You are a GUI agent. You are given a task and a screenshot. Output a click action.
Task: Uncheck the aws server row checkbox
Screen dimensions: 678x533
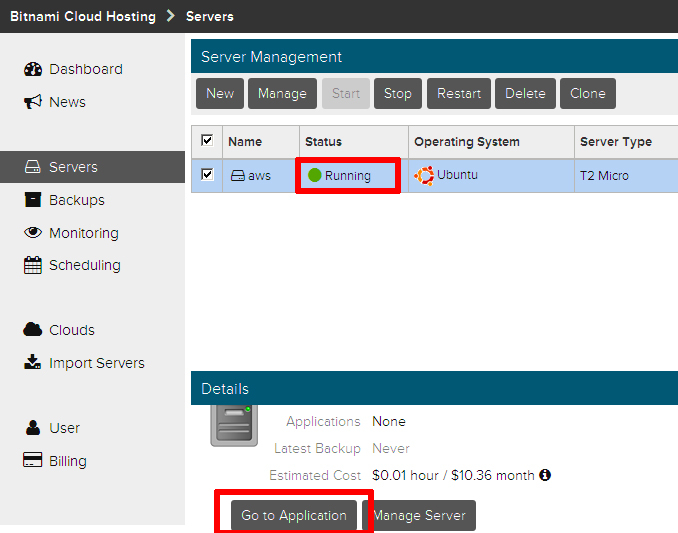pyautogui.click(x=207, y=175)
